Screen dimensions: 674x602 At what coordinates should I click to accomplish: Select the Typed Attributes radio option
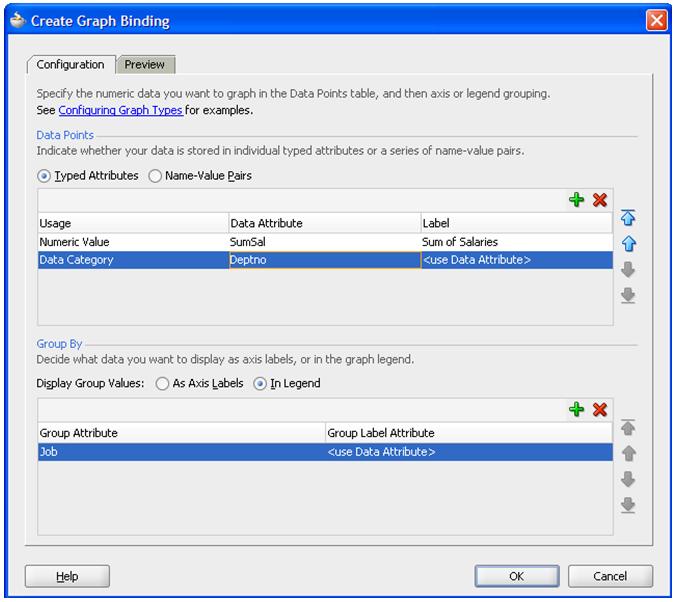45,176
